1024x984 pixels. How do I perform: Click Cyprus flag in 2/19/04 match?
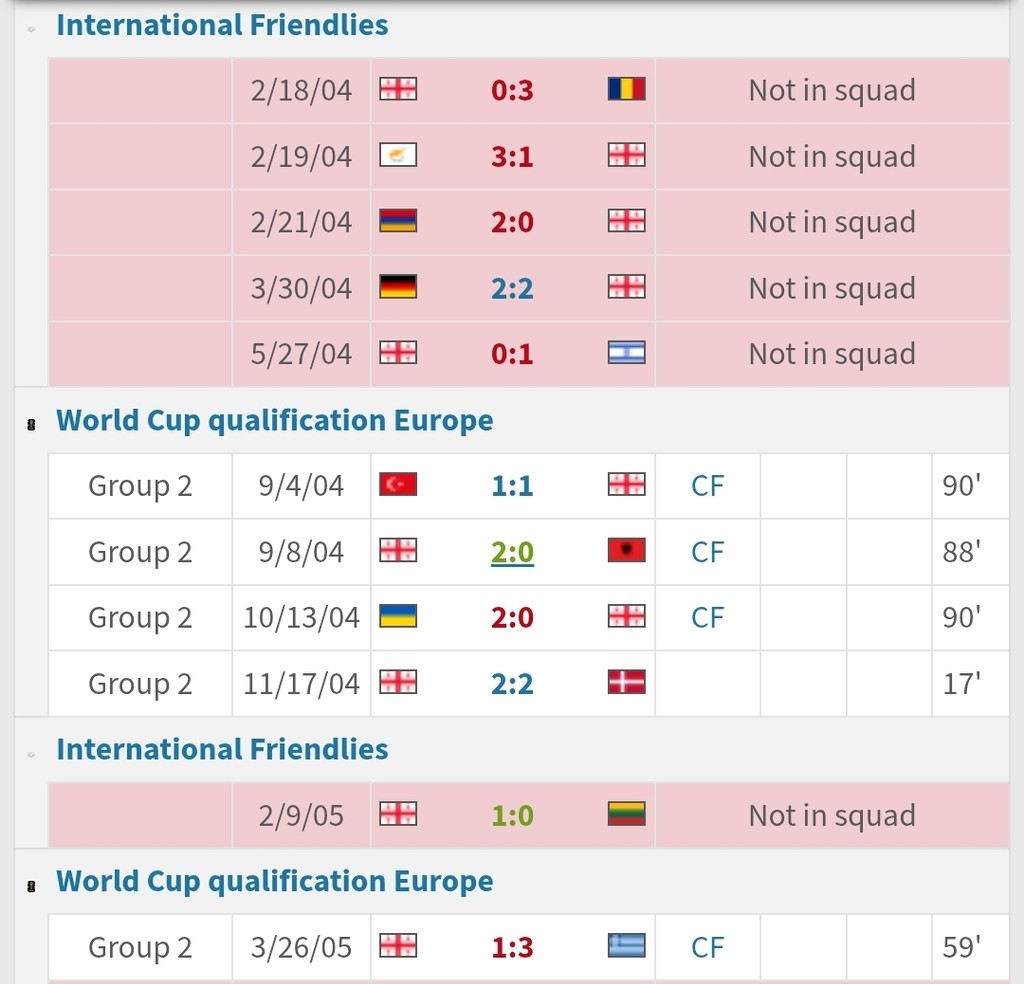[398, 156]
